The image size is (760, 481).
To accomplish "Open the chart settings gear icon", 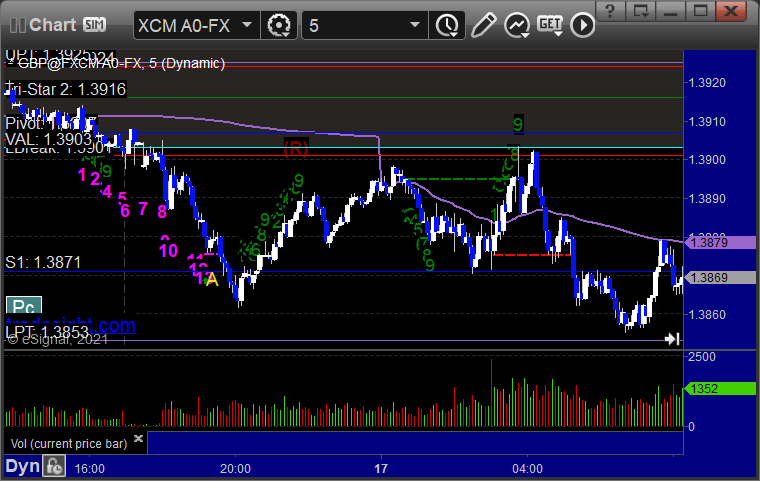I will (x=279, y=25).
